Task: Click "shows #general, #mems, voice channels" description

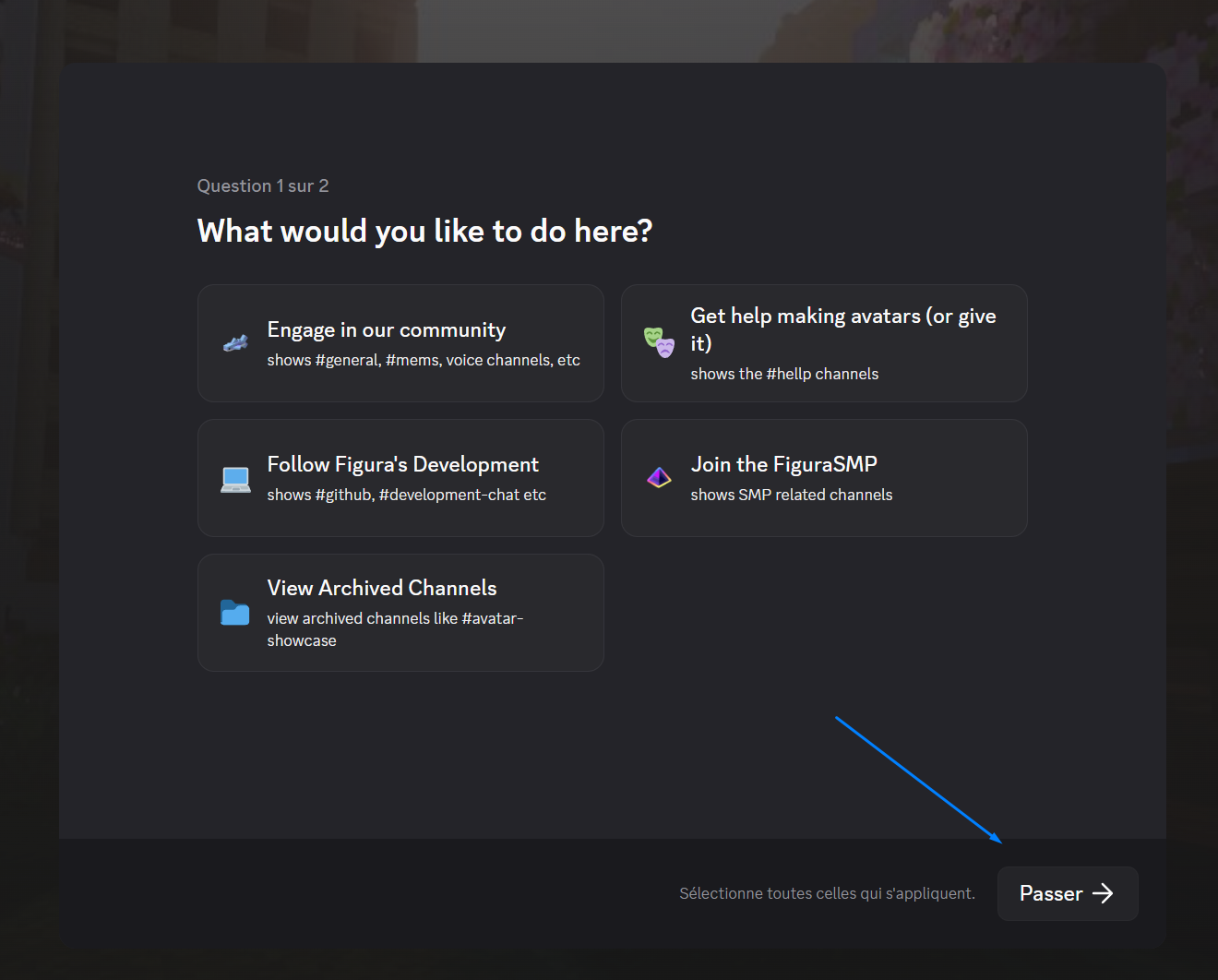Action: pyautogui.click(x=424, y=361)
